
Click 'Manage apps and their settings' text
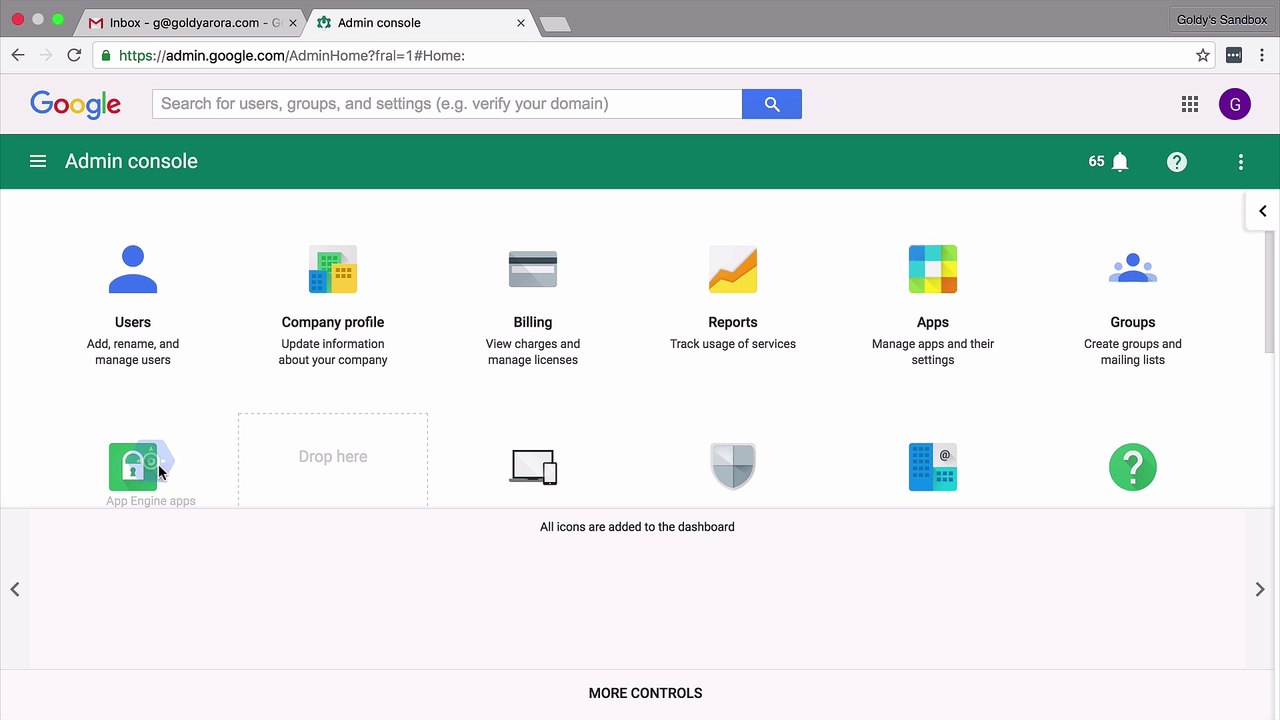click(933, 352)
